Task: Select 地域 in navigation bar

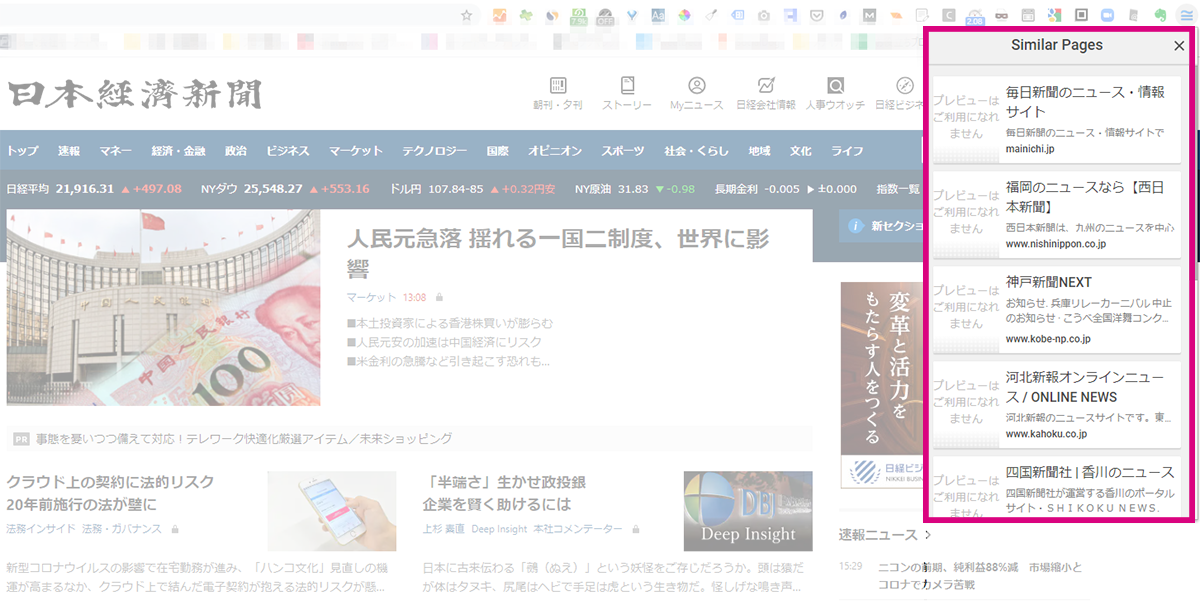Action: tap(760, 151)
